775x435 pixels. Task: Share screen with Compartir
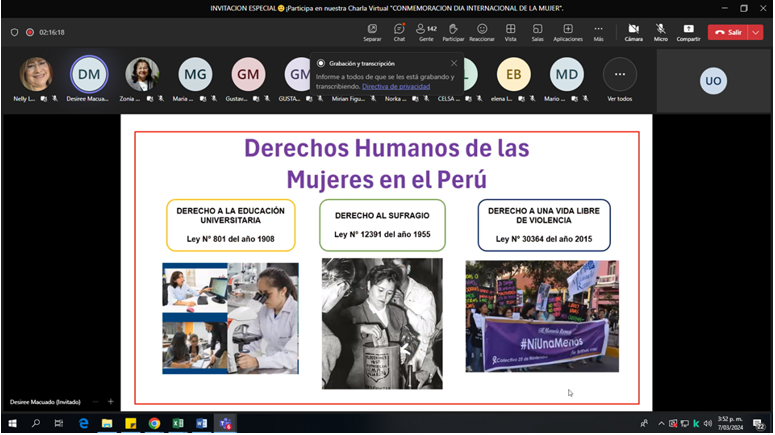[x=688, y=32]
